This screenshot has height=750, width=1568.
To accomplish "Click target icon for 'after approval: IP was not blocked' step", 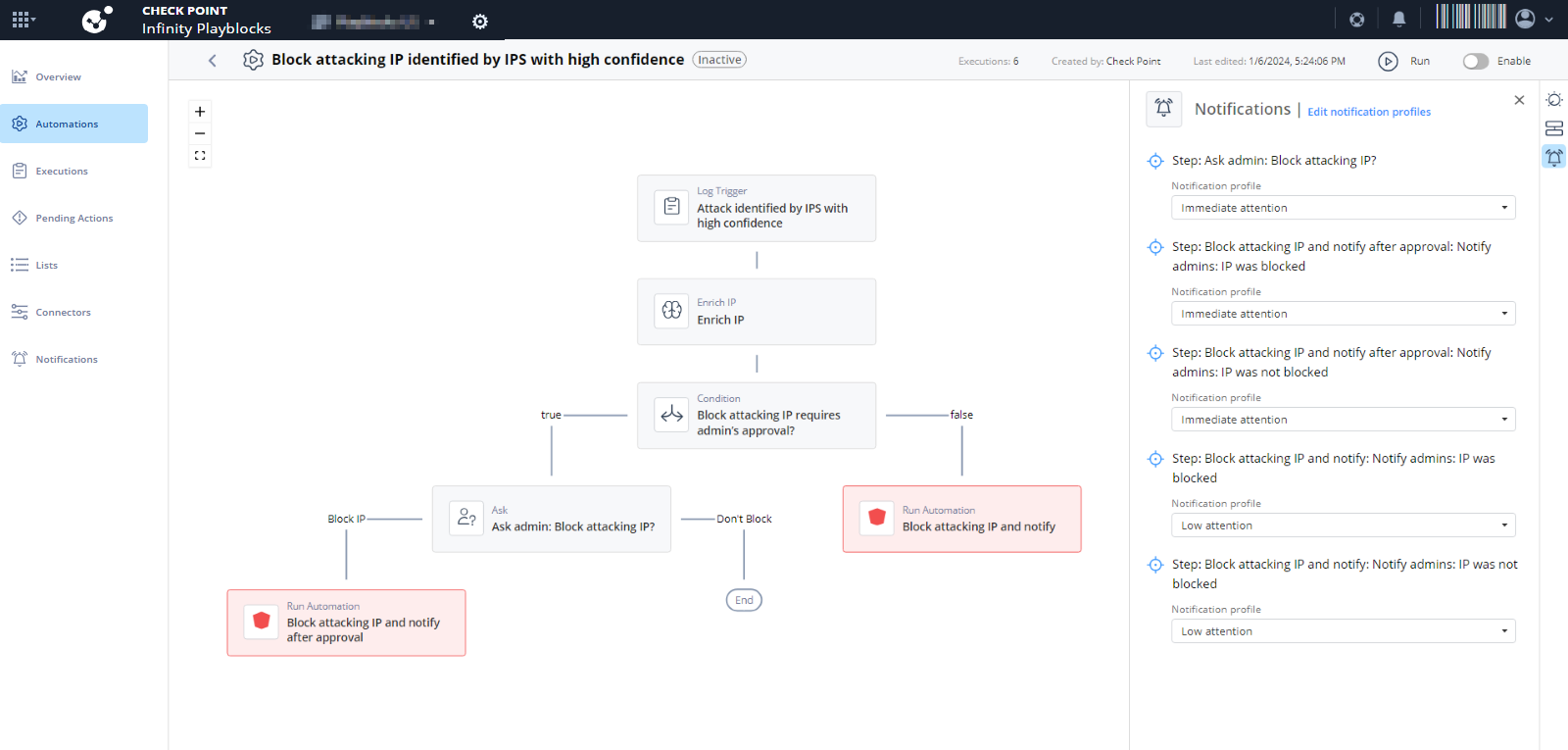I will (1155, 353).
